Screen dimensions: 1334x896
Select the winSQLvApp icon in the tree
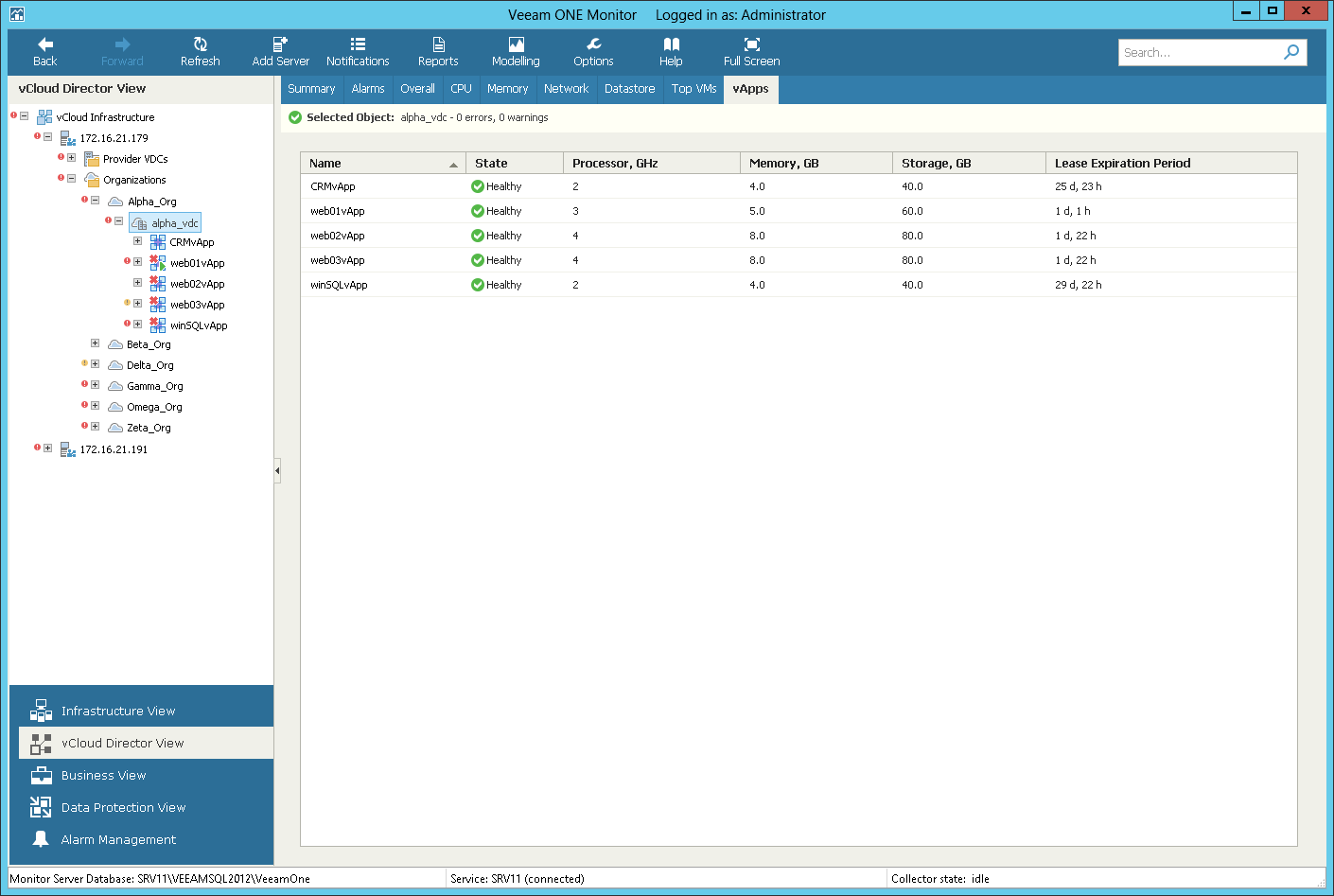click(x=158, y=325)
